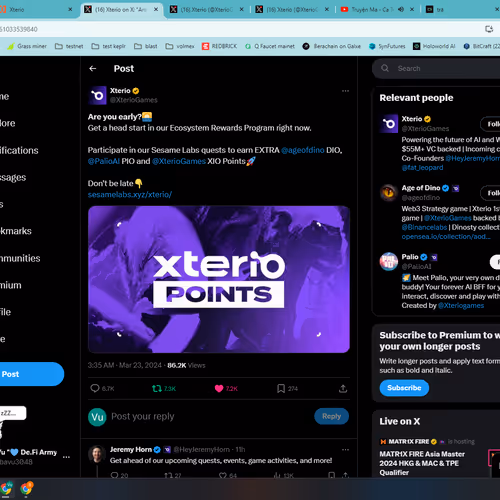Click the Age of Dino profile avatar

[x=389, y=193]
